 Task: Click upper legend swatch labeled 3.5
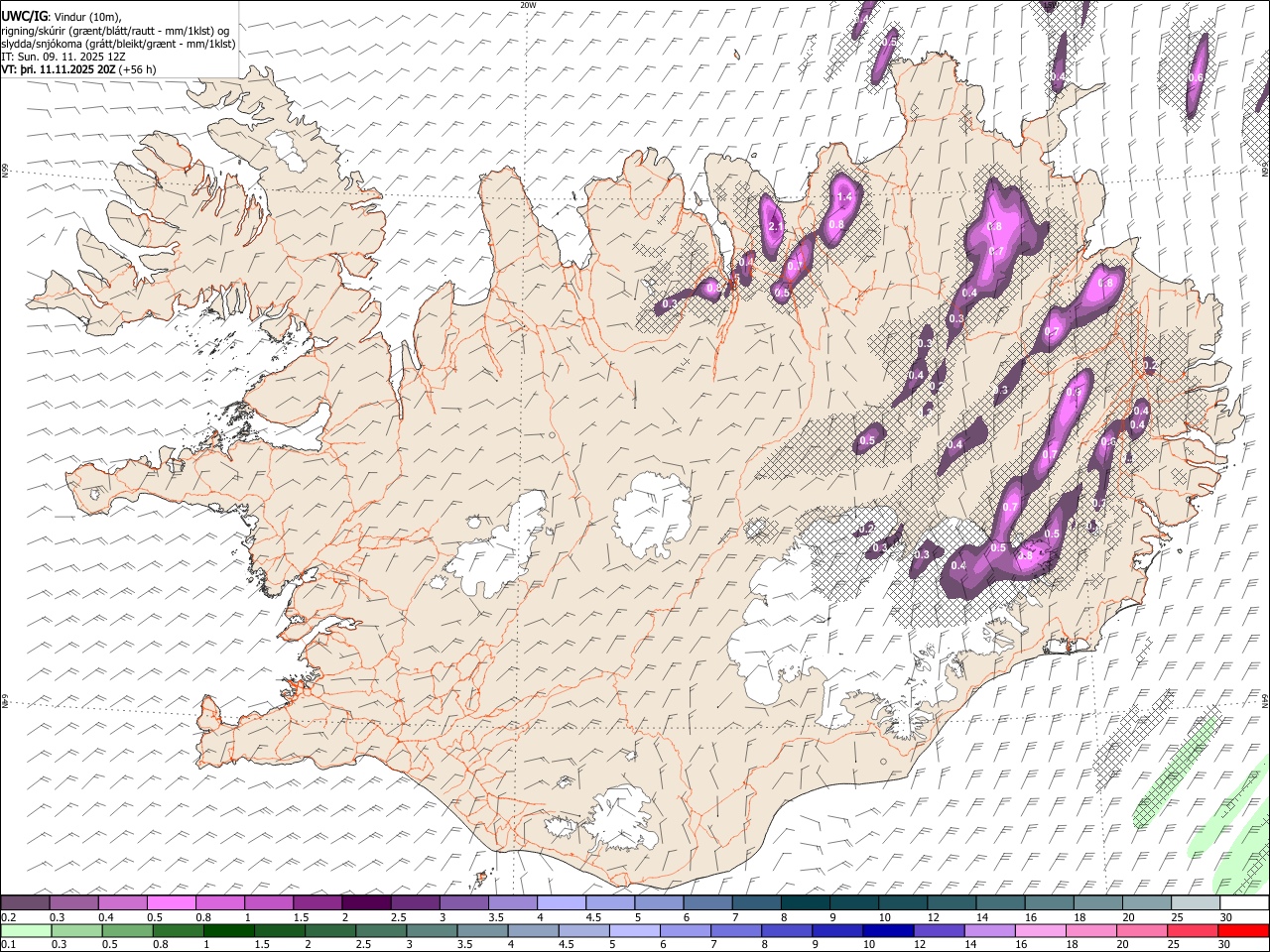(x=512, y=902)
